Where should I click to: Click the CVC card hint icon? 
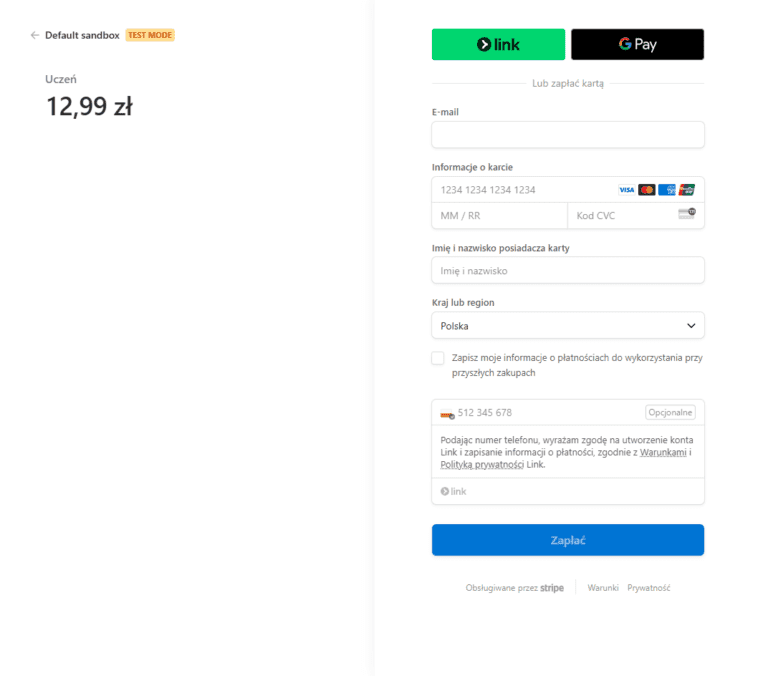[x=686, y=213]
